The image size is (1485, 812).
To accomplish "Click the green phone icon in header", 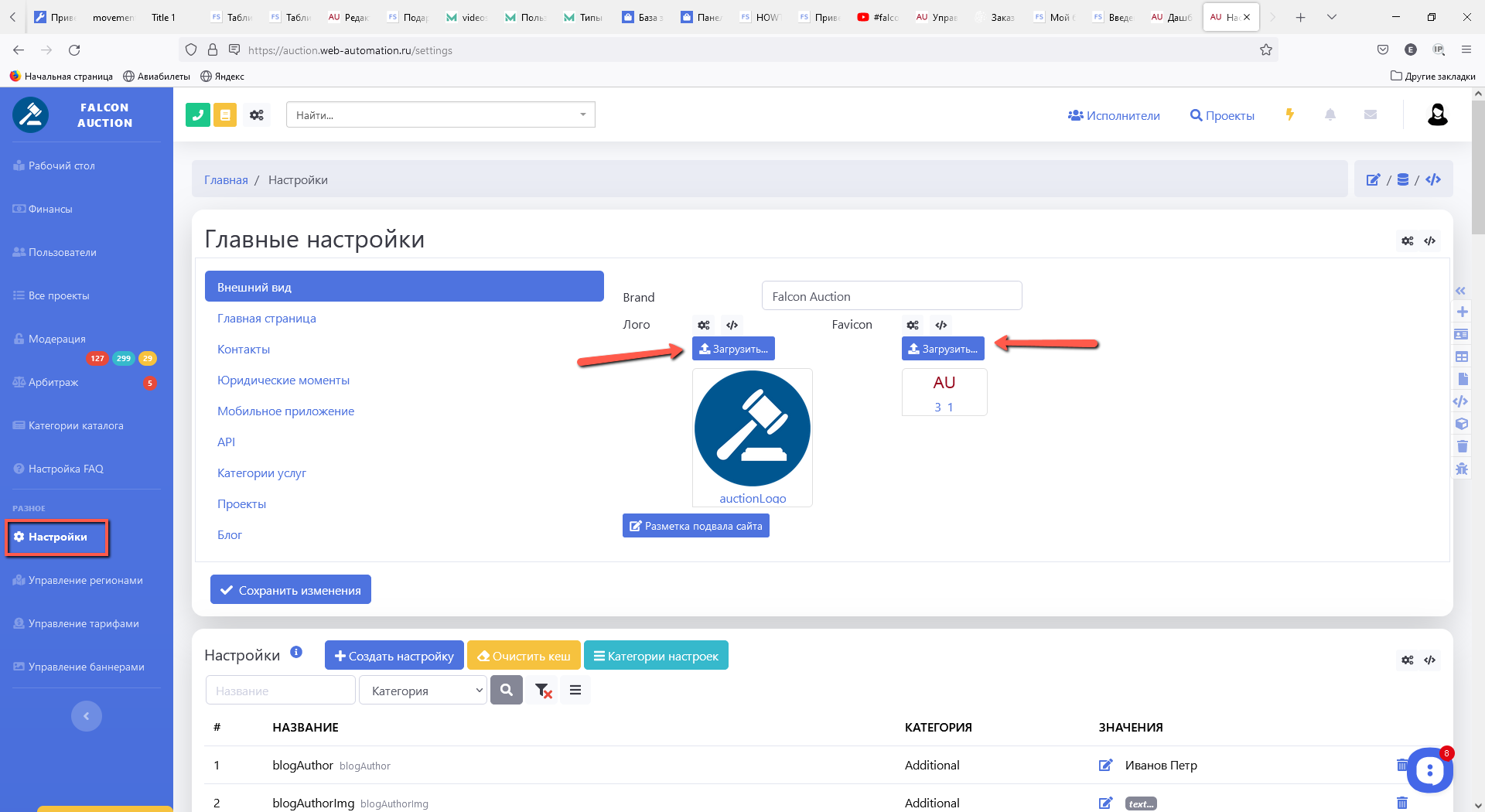I will click(198, 115).
